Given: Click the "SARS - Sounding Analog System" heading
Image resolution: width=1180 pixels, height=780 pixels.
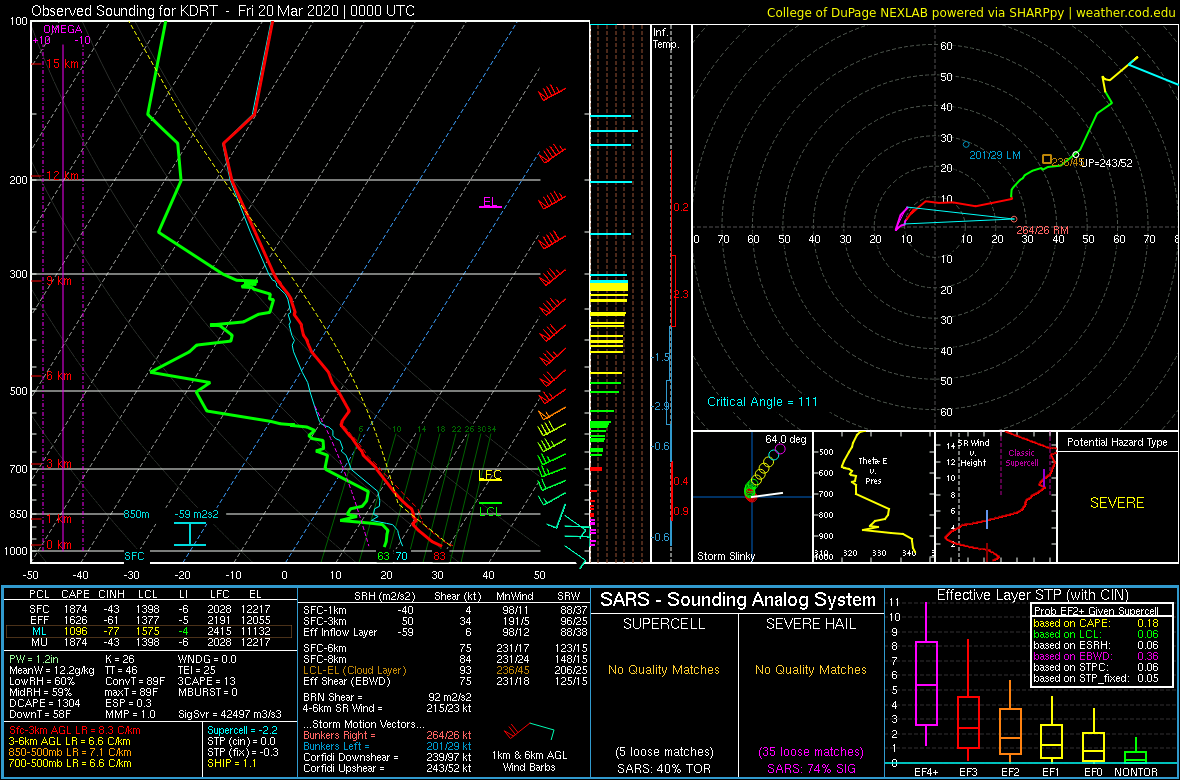Looking at the screenshot, I should click(738, 599).
